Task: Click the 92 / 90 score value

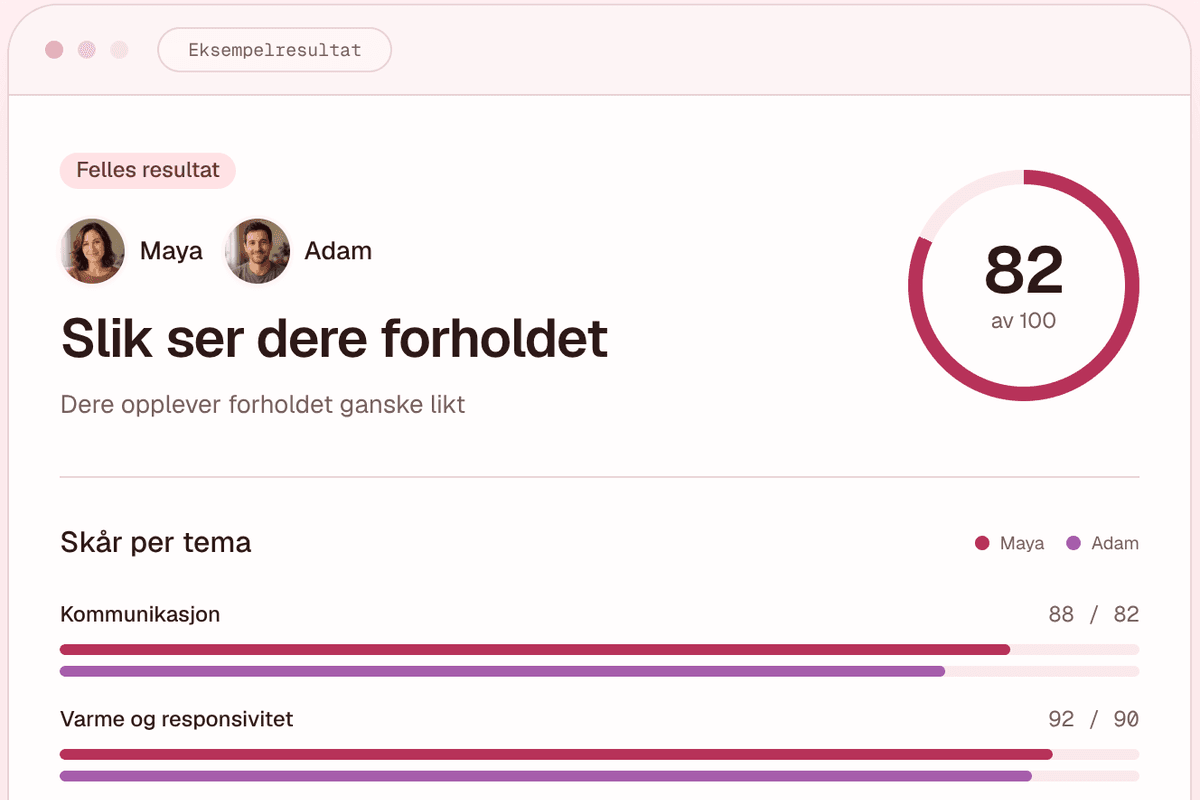Action: click(x=1094, y=719)
